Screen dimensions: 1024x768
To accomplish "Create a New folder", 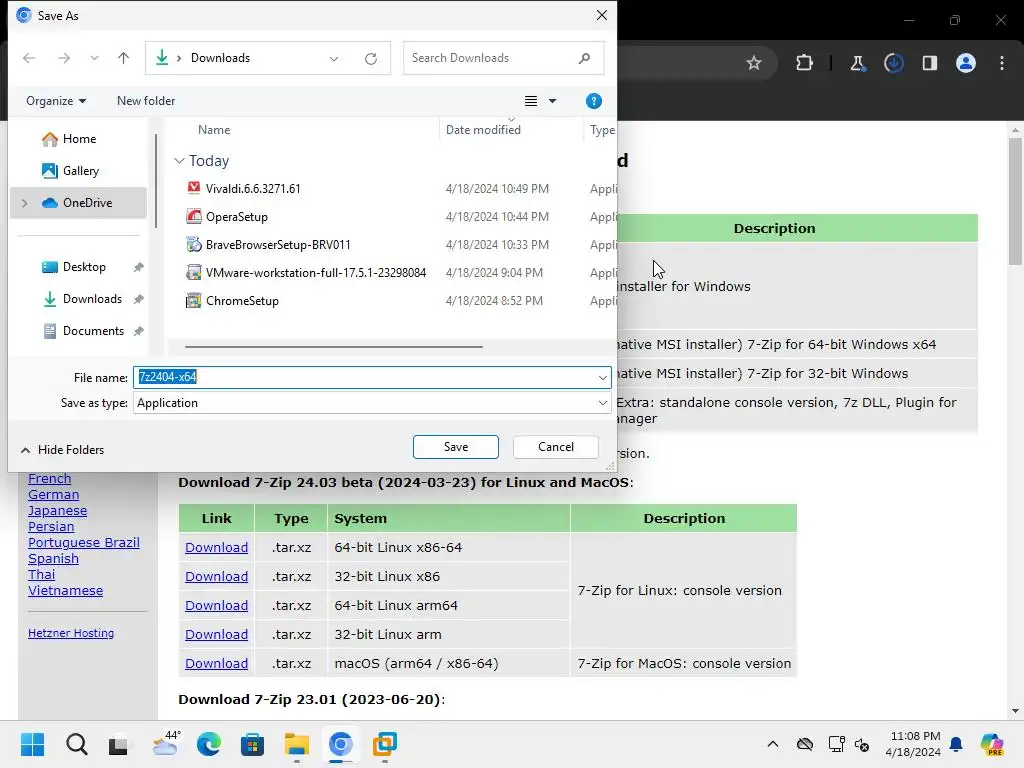I will click(x=146, y=101).
